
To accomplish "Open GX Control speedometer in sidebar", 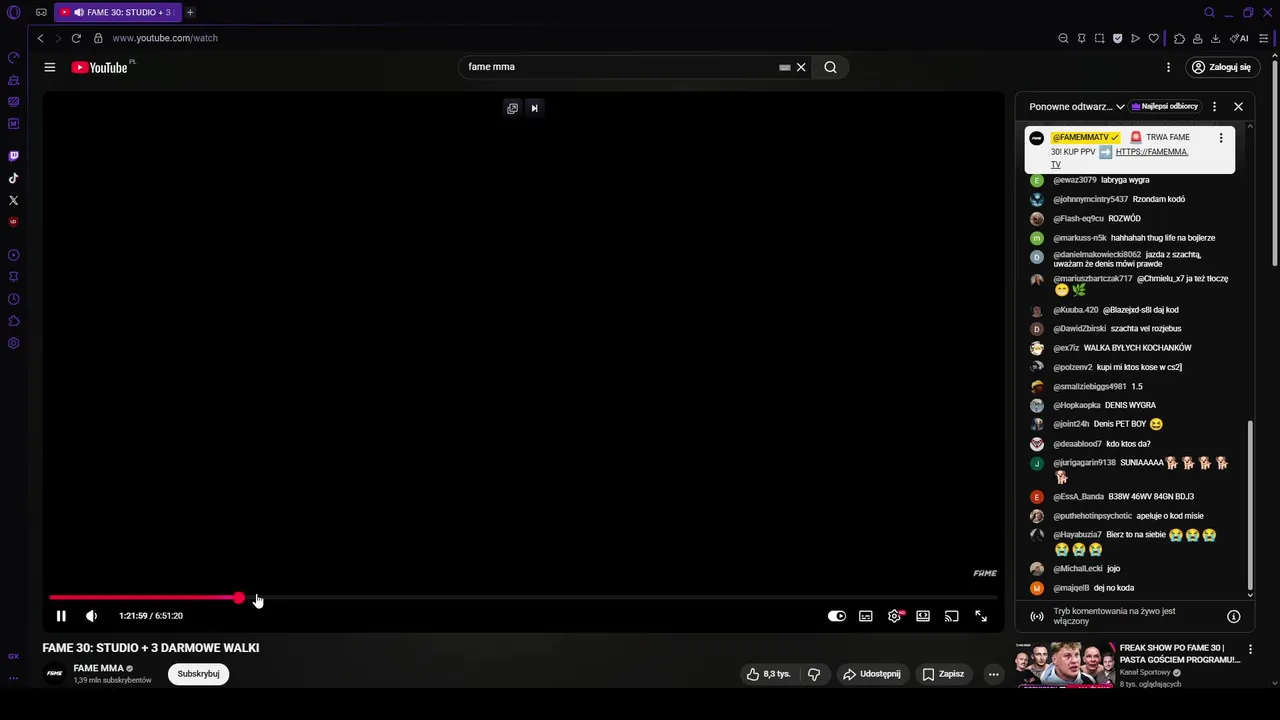I will coord(14,57).
